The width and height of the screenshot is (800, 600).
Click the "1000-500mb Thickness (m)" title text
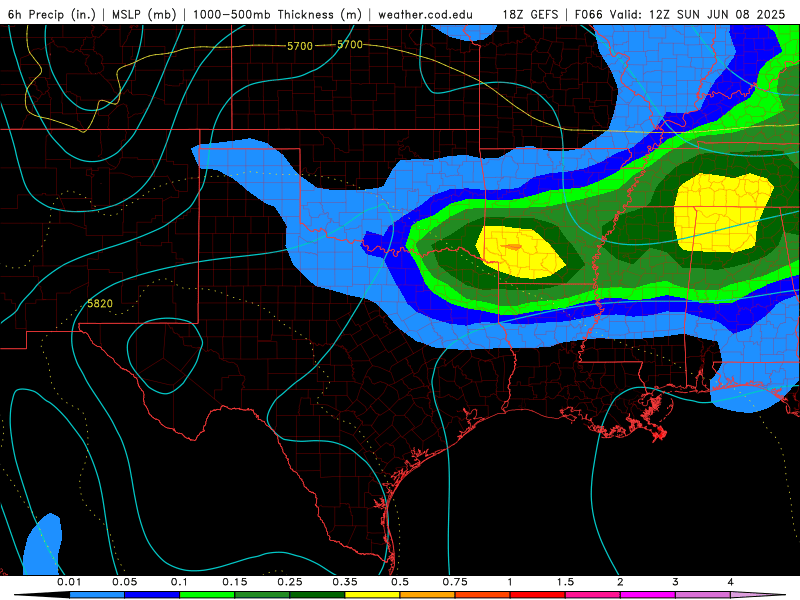click(x=277, y=14)
